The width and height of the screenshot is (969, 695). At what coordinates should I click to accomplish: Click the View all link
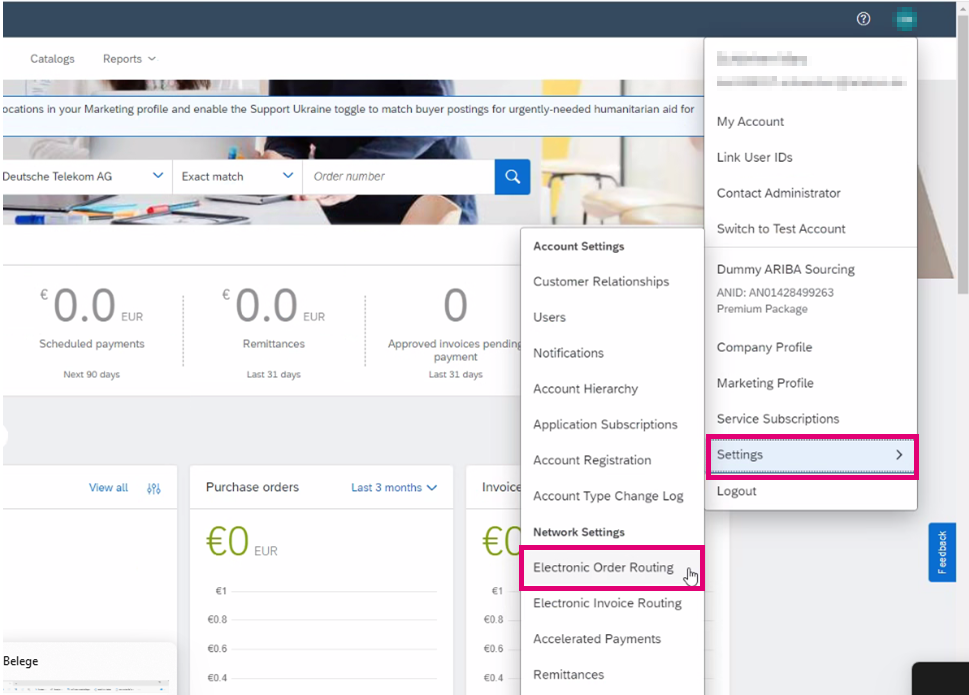[x=107, y=487]
